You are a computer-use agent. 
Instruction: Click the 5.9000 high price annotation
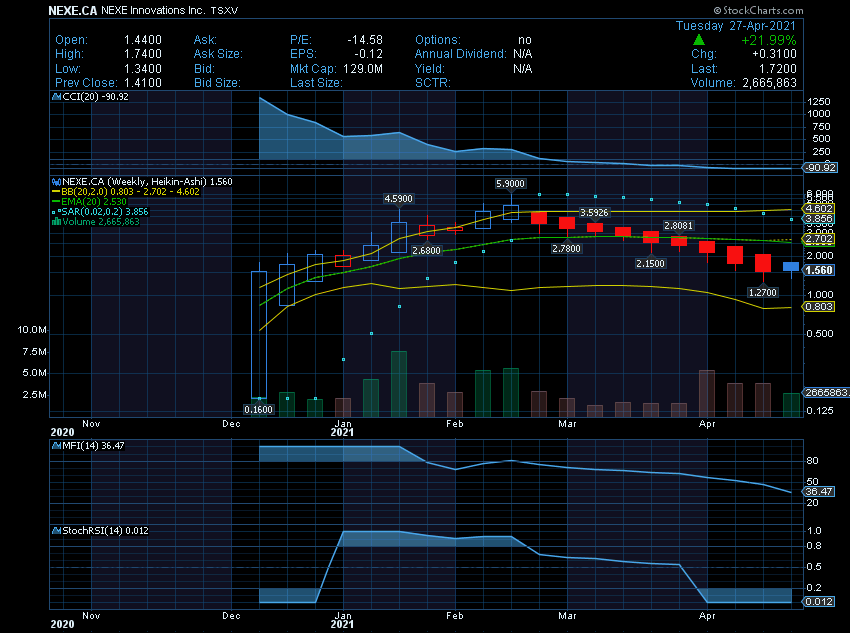pyautogui.click(x=510, y=184)
